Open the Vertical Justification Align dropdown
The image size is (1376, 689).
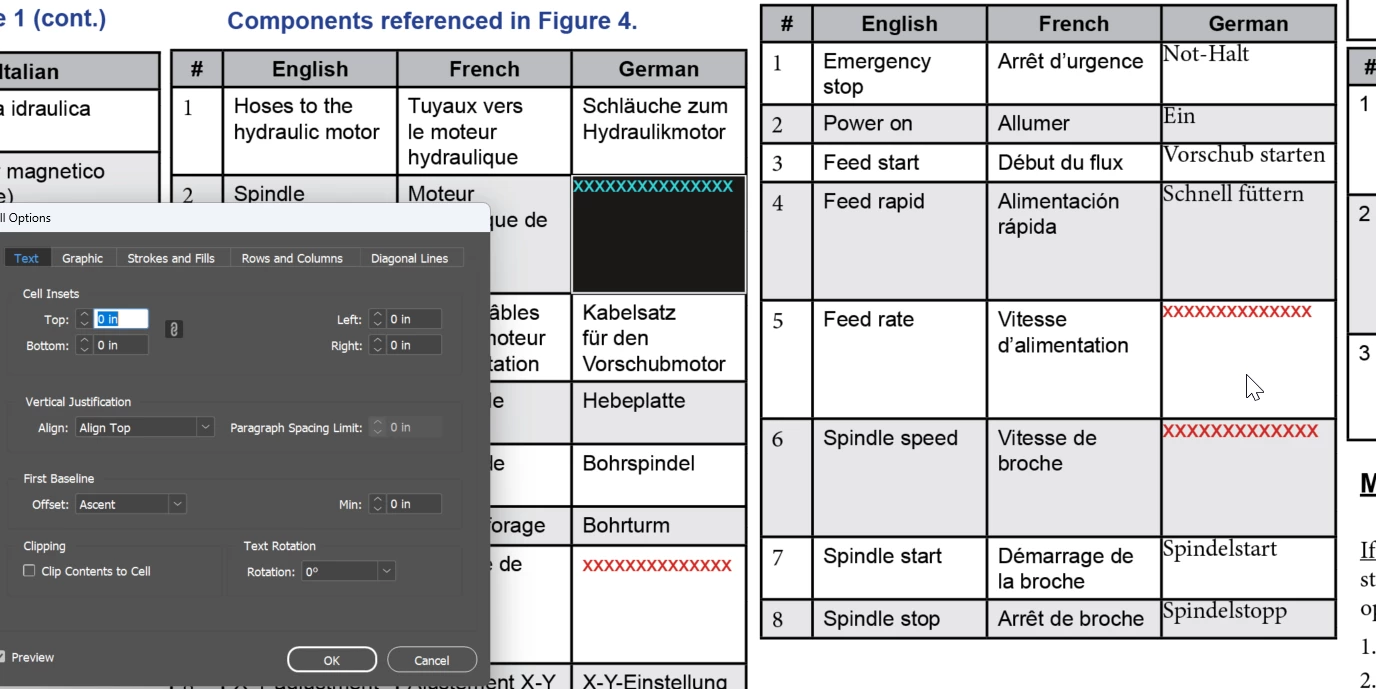tap(145, 427)
